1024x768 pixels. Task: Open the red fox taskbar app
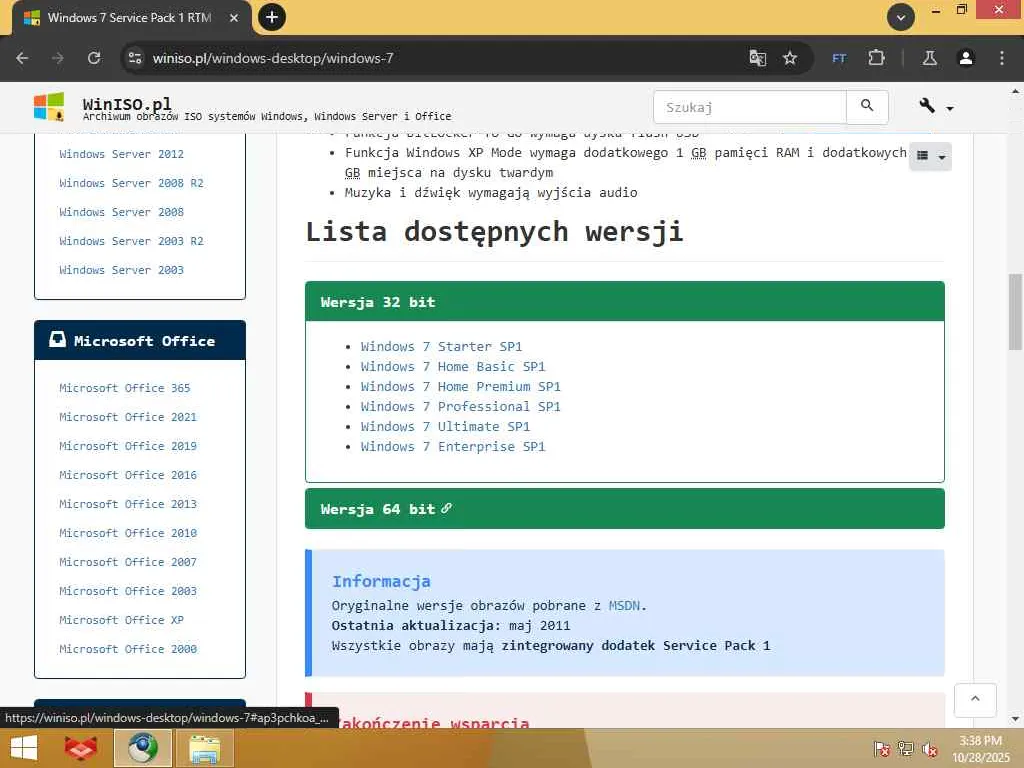point(81,748)
